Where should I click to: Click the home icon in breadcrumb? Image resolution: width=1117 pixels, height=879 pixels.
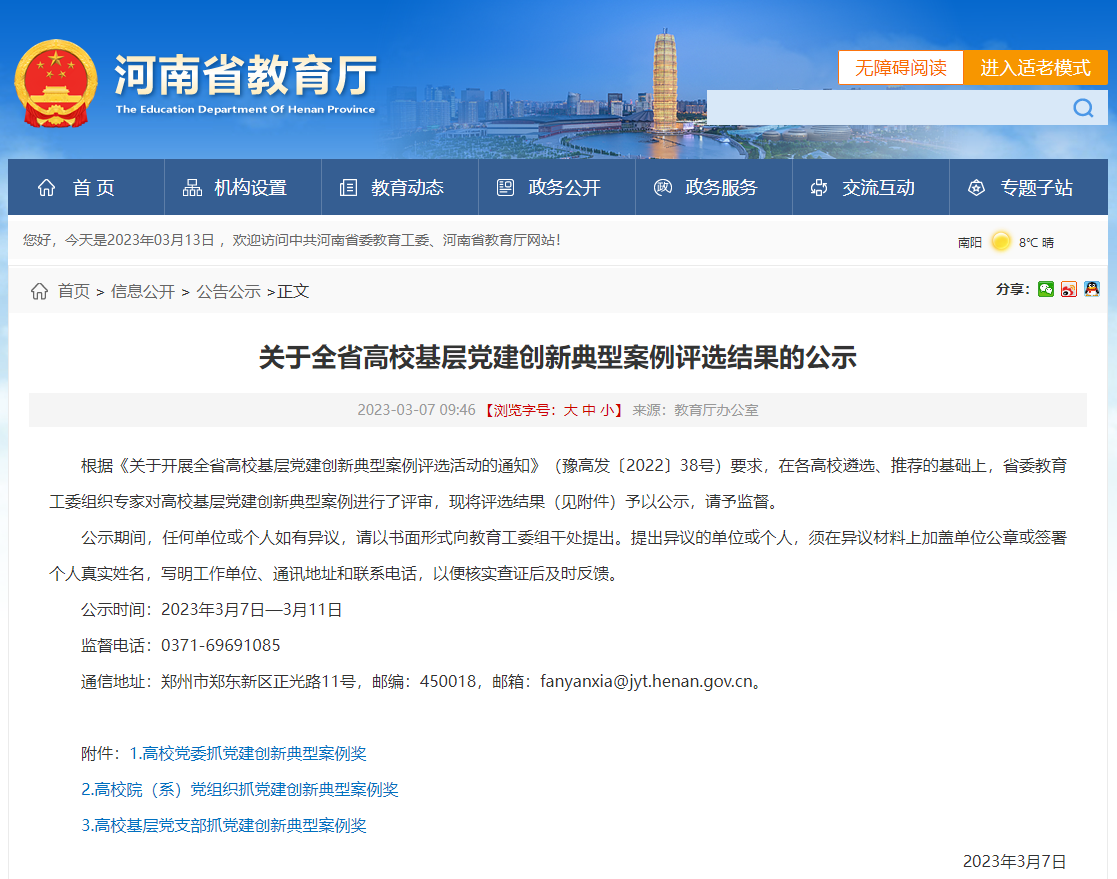click(39, 291)
